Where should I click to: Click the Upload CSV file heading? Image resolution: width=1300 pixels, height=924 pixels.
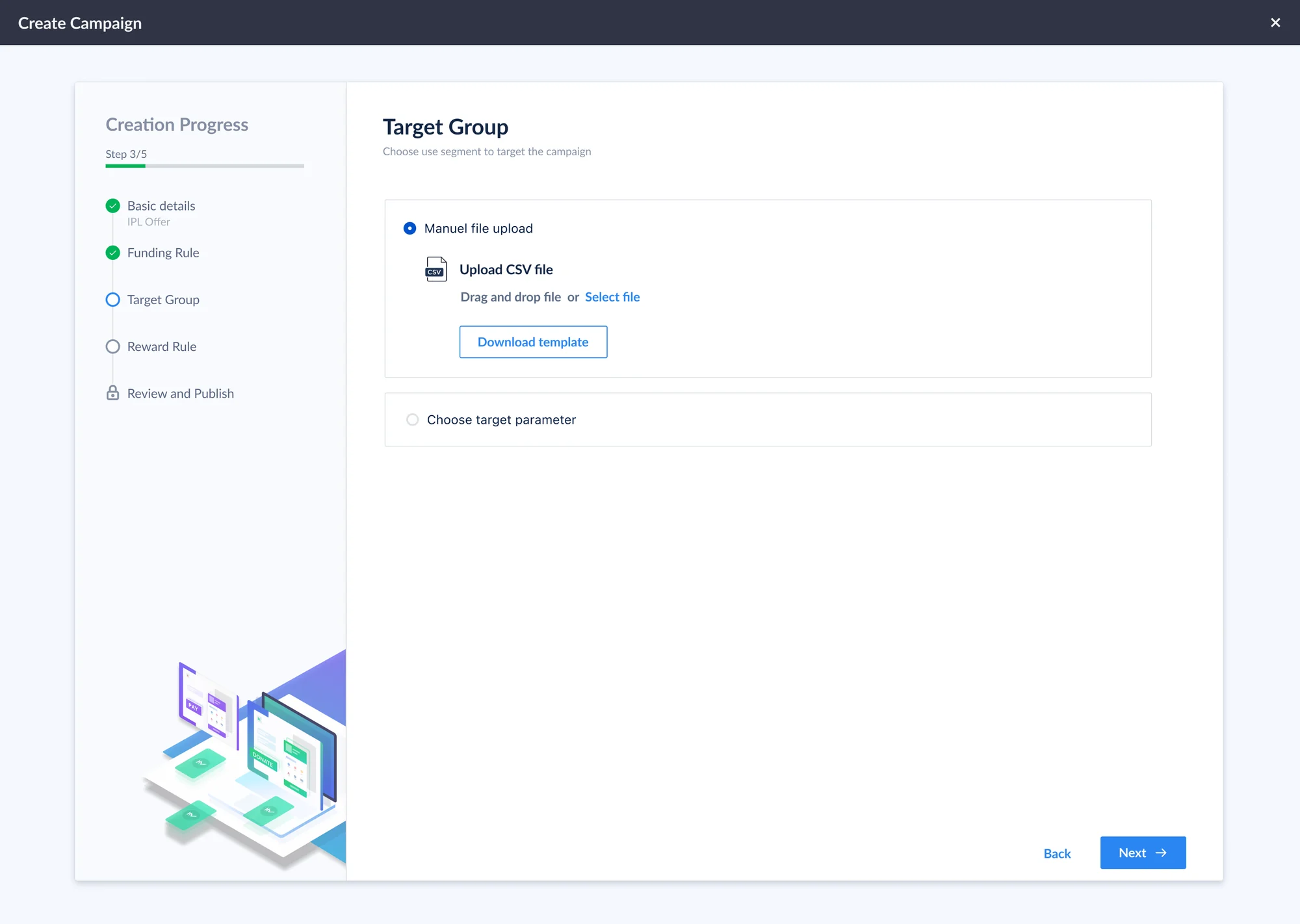[506, 270]
